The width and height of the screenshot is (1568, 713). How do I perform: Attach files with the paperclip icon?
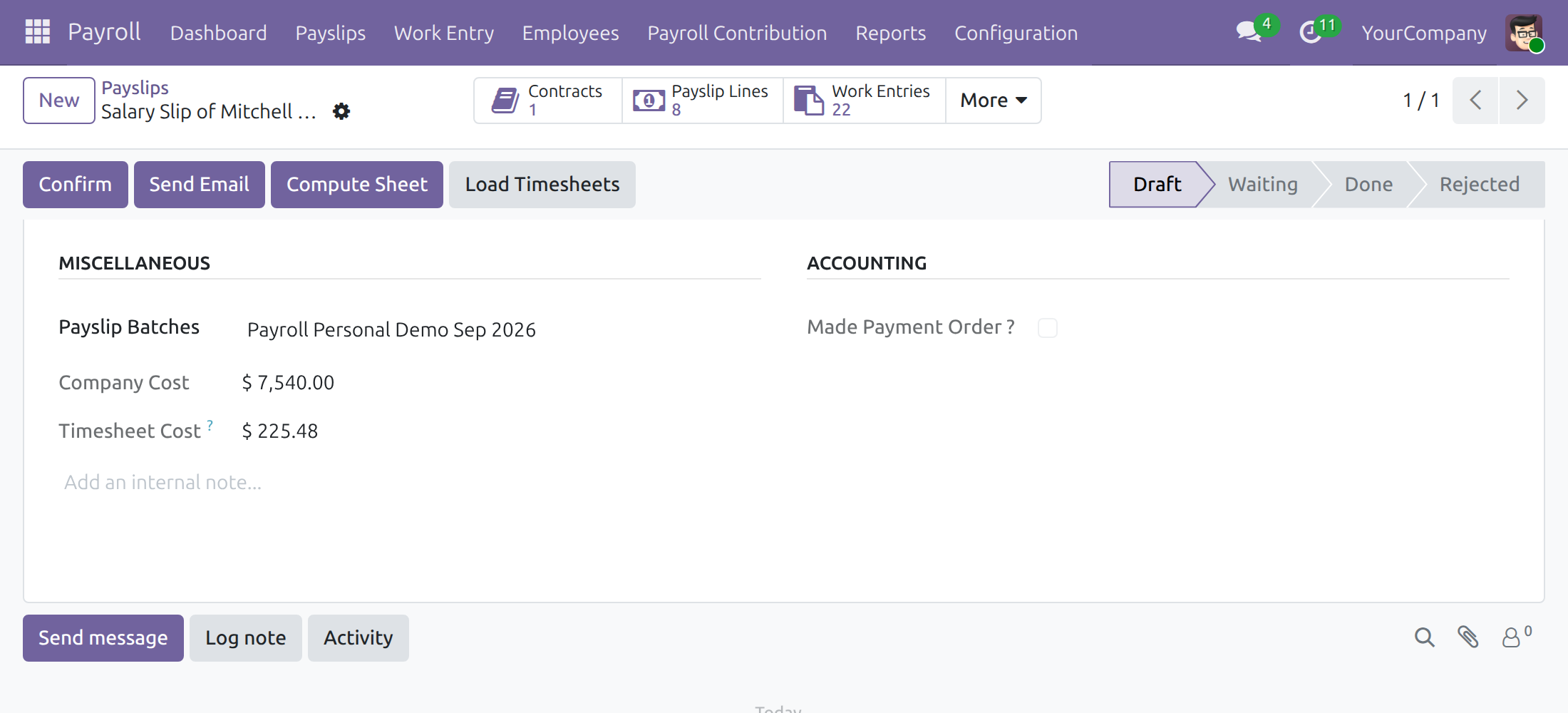(x=1468, y=637)
